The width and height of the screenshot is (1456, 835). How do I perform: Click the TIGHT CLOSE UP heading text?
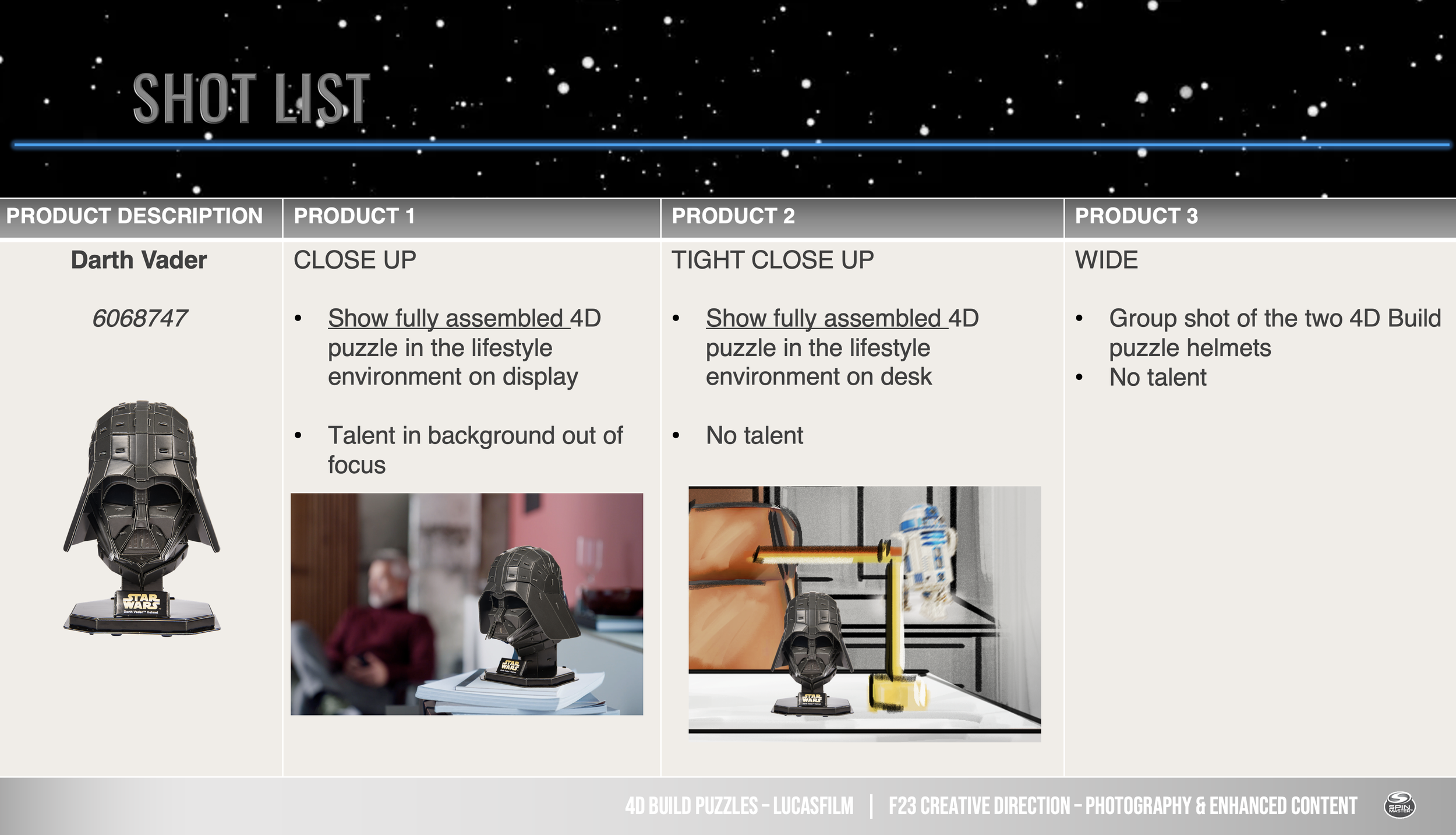click(x=772, y=260)
